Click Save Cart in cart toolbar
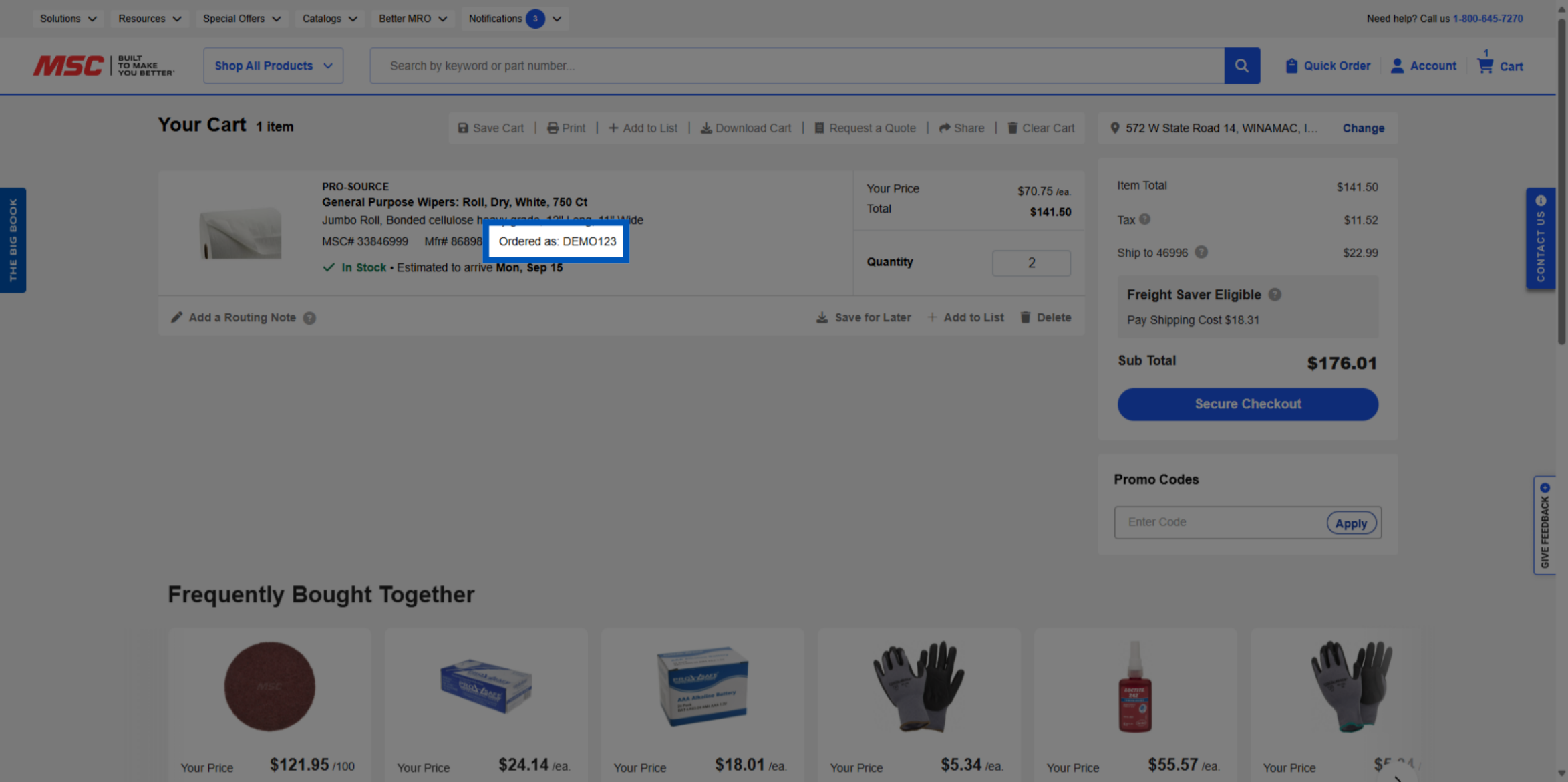The height and width of the screenshot is (782, 1568). pos(490,128)
